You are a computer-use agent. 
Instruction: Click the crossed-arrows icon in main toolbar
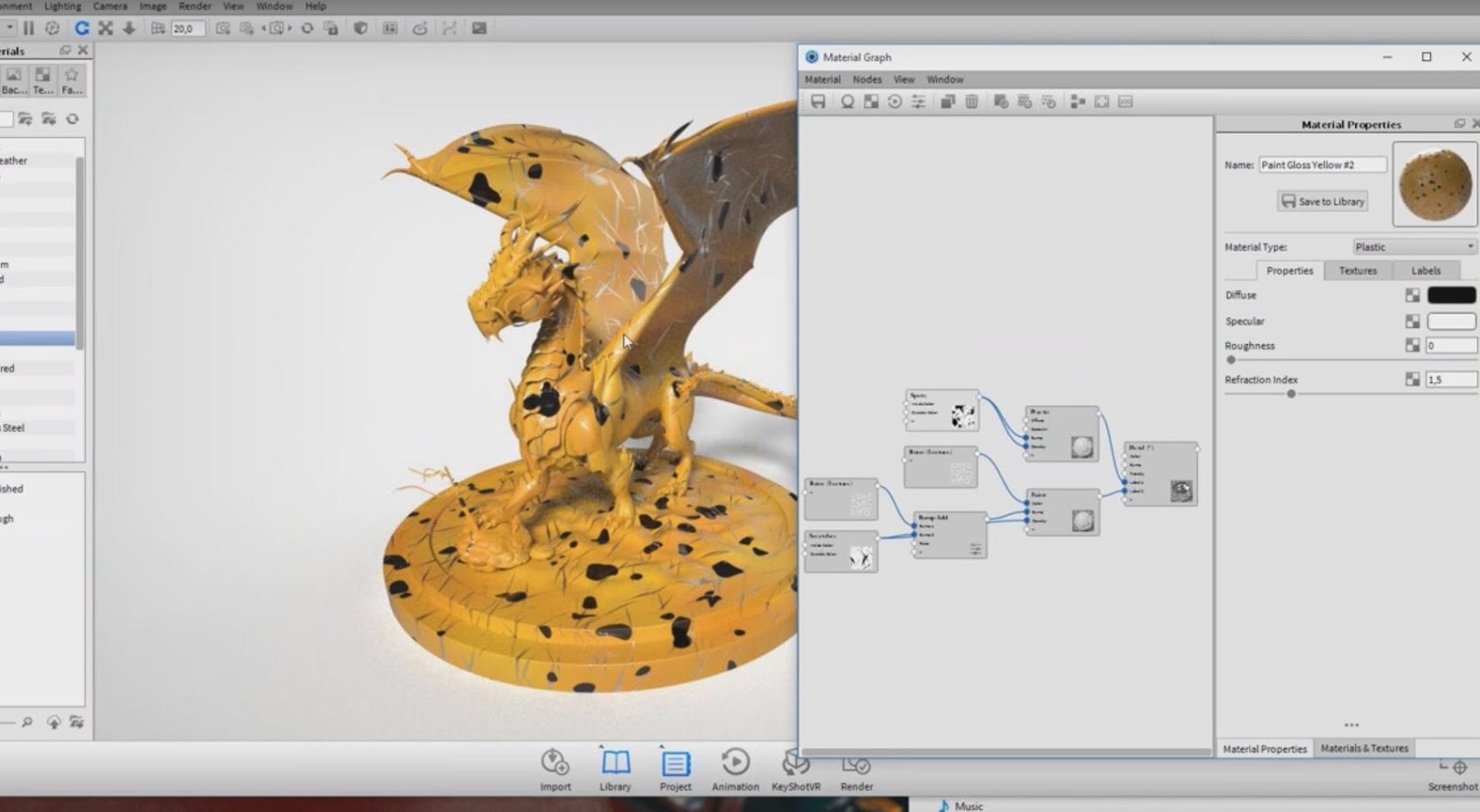(x=105, y=29)
